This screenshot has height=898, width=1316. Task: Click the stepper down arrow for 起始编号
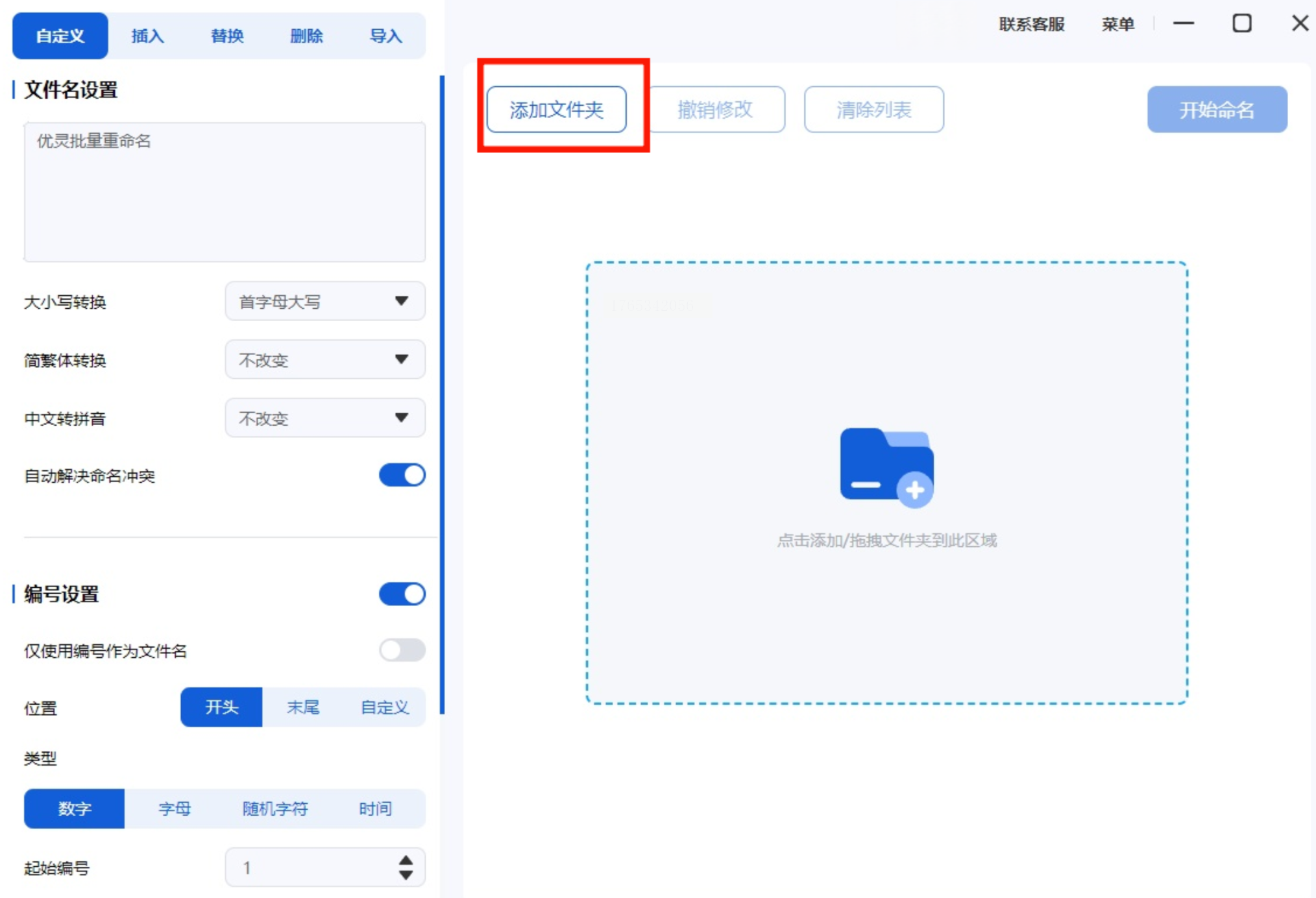click(406, 875)
